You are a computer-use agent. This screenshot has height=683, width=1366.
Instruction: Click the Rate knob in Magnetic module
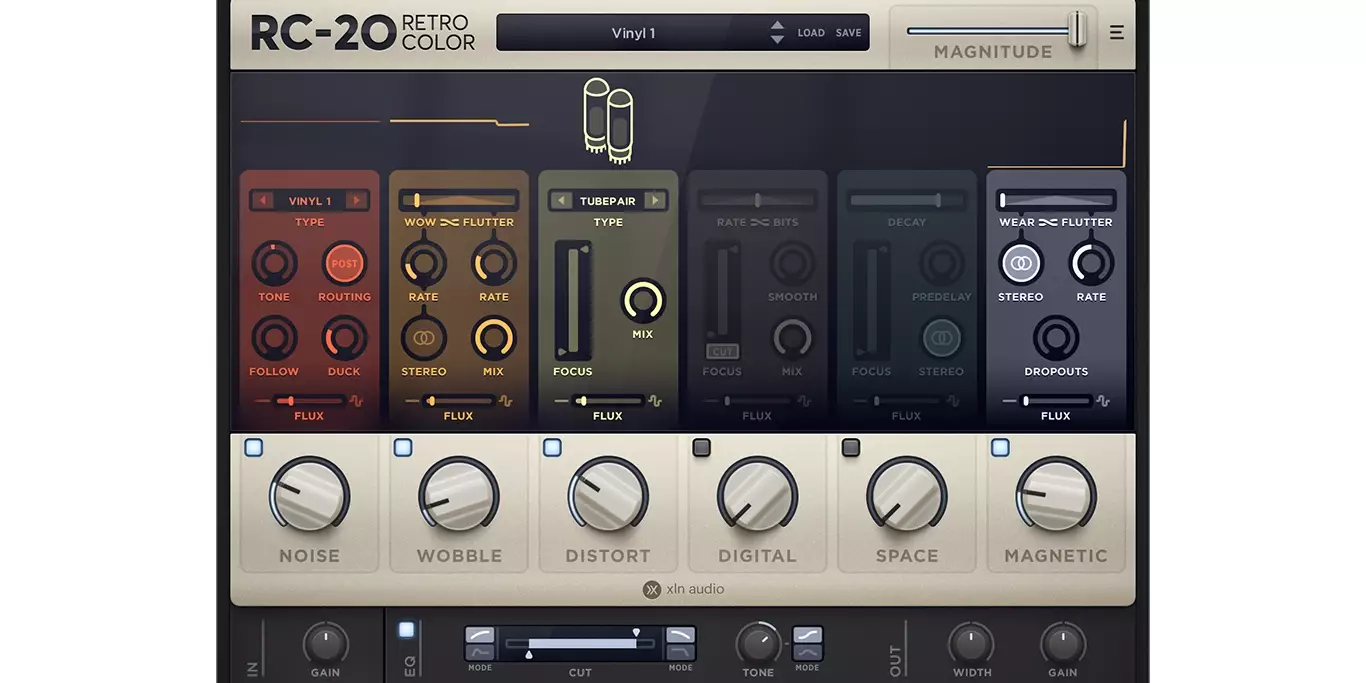[1091, 264]
